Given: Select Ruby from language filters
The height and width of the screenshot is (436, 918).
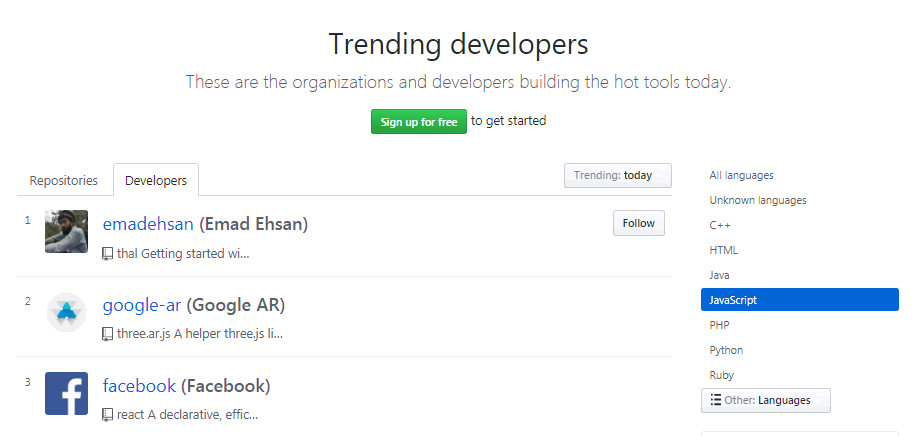Looking at the screenshot, I should [x=721, y=375].
